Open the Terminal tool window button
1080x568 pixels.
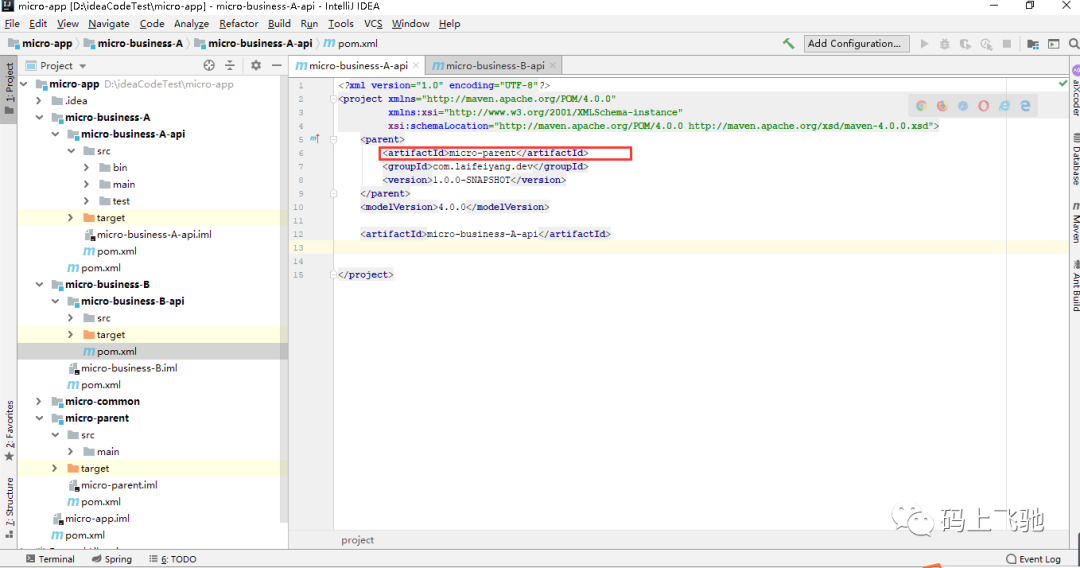tap(50, 559)
